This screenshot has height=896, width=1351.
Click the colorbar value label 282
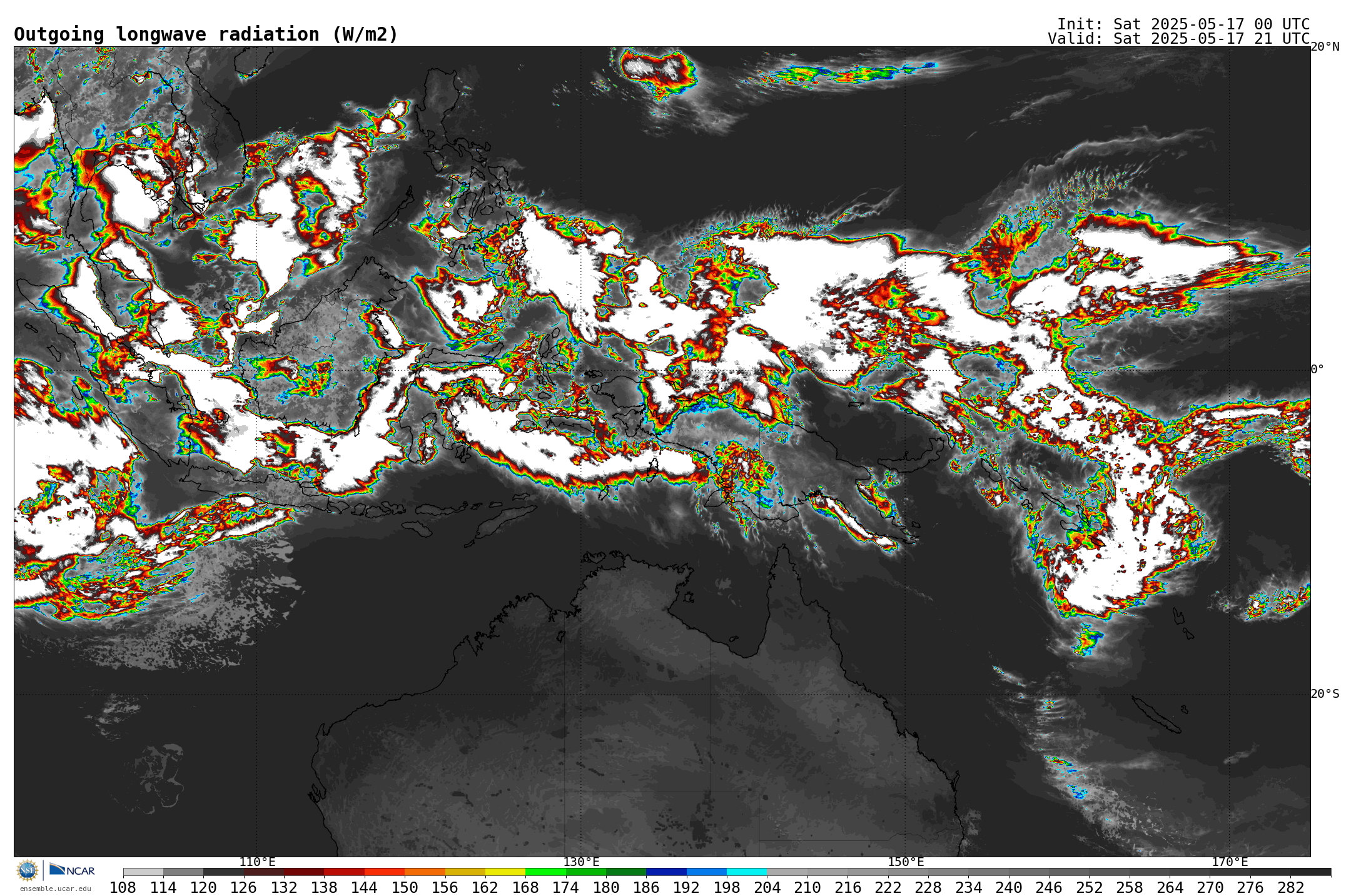(x=1290, y=887)
